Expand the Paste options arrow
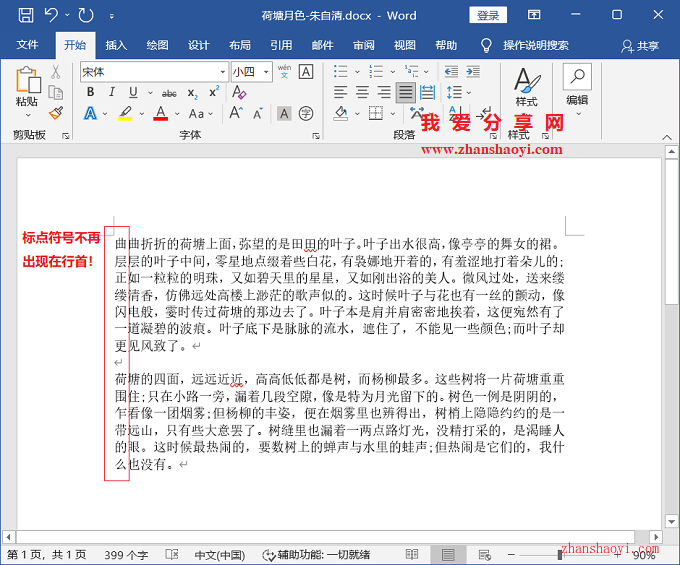The width and height of the screenshot is (680, 565). (x=28, y=115)
